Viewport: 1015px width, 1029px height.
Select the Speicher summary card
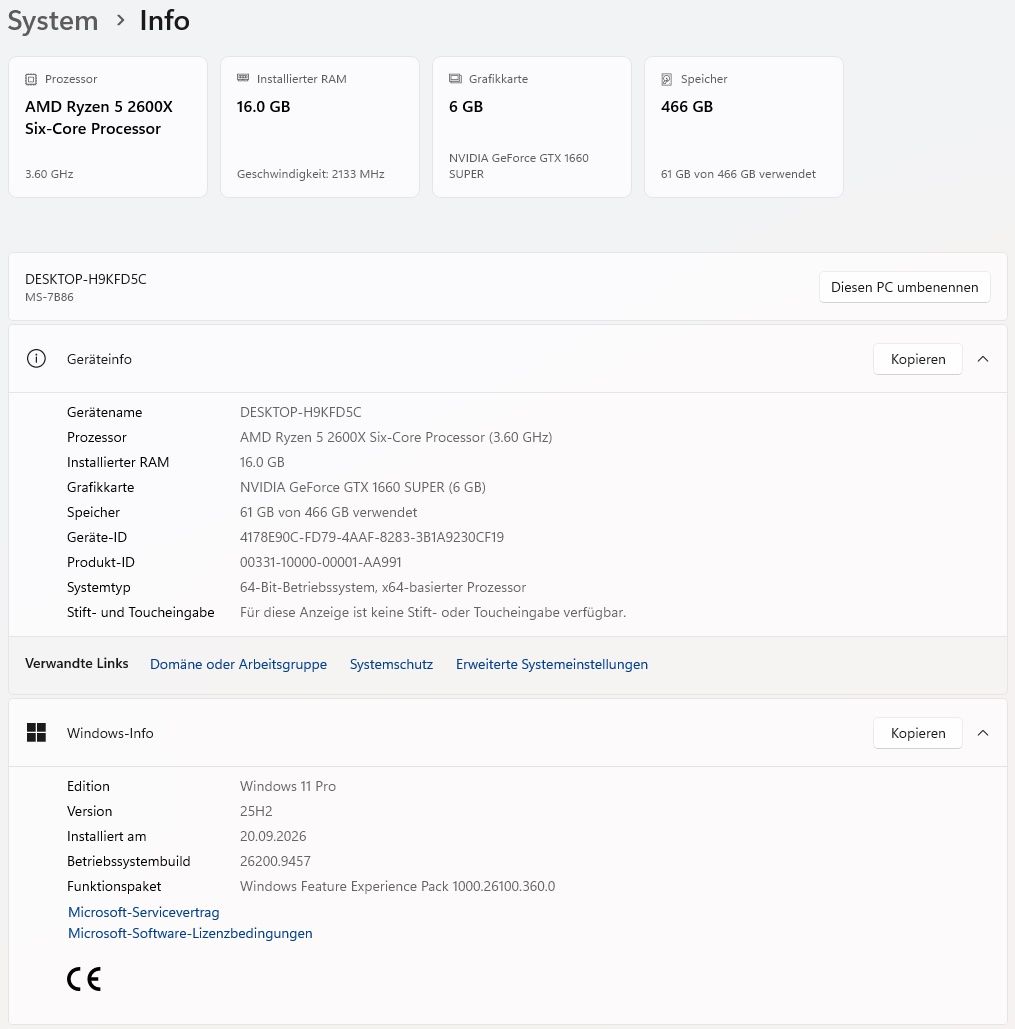point(743,127)
